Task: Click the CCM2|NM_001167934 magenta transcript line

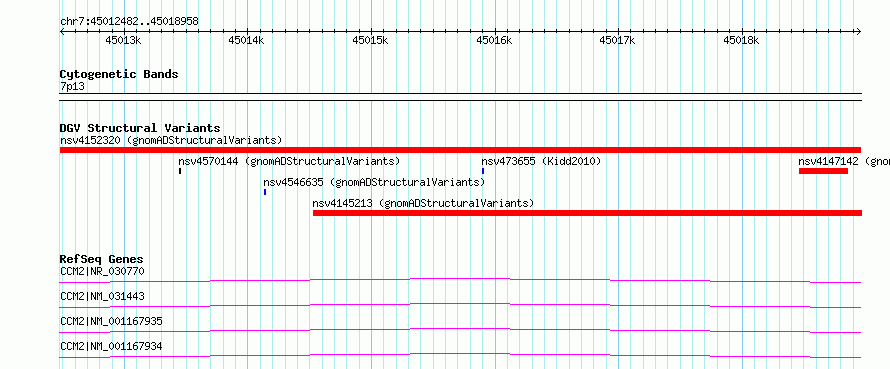Action: point(460,355)
